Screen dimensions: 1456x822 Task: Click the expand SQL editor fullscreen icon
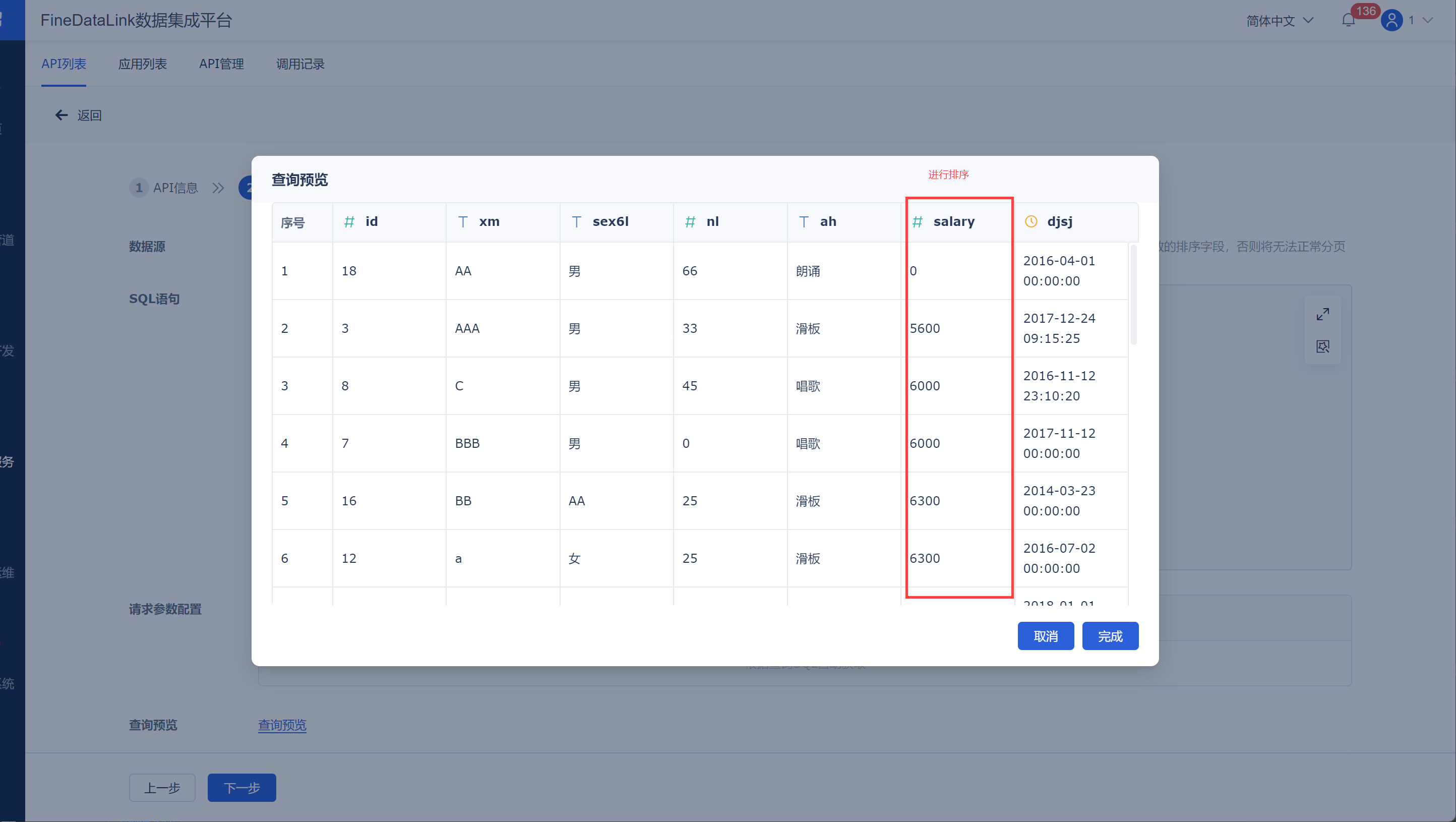[1322, 314]
